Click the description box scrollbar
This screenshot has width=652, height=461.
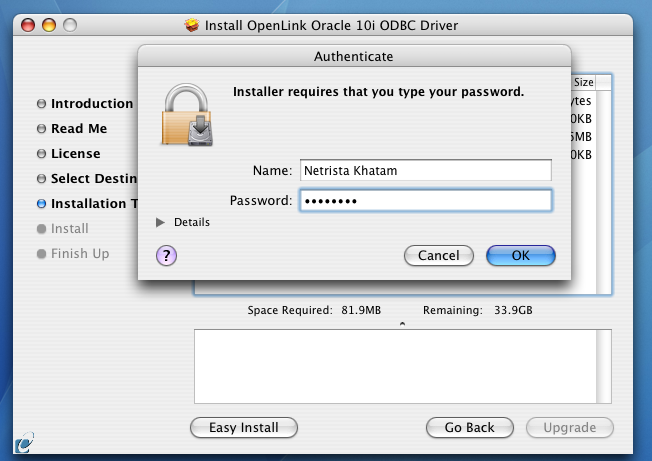coord(604,366)
